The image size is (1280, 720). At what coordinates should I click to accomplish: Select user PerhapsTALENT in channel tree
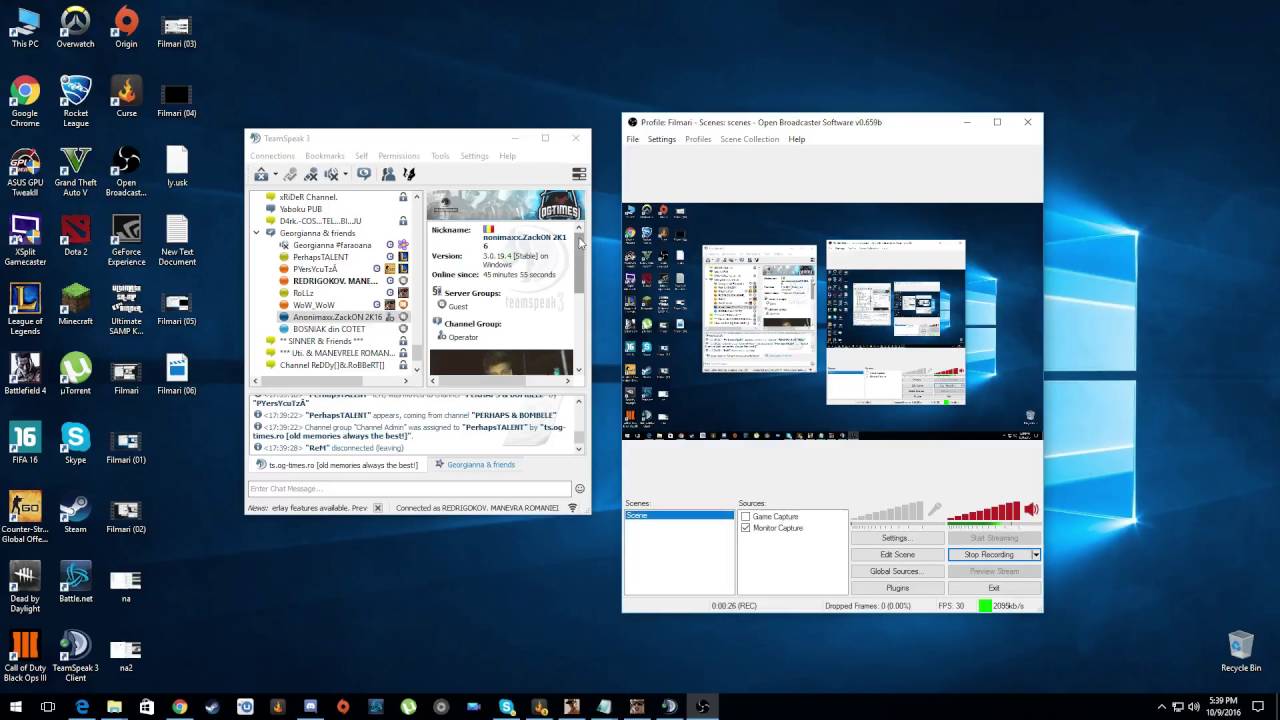(x=321, y=257)
